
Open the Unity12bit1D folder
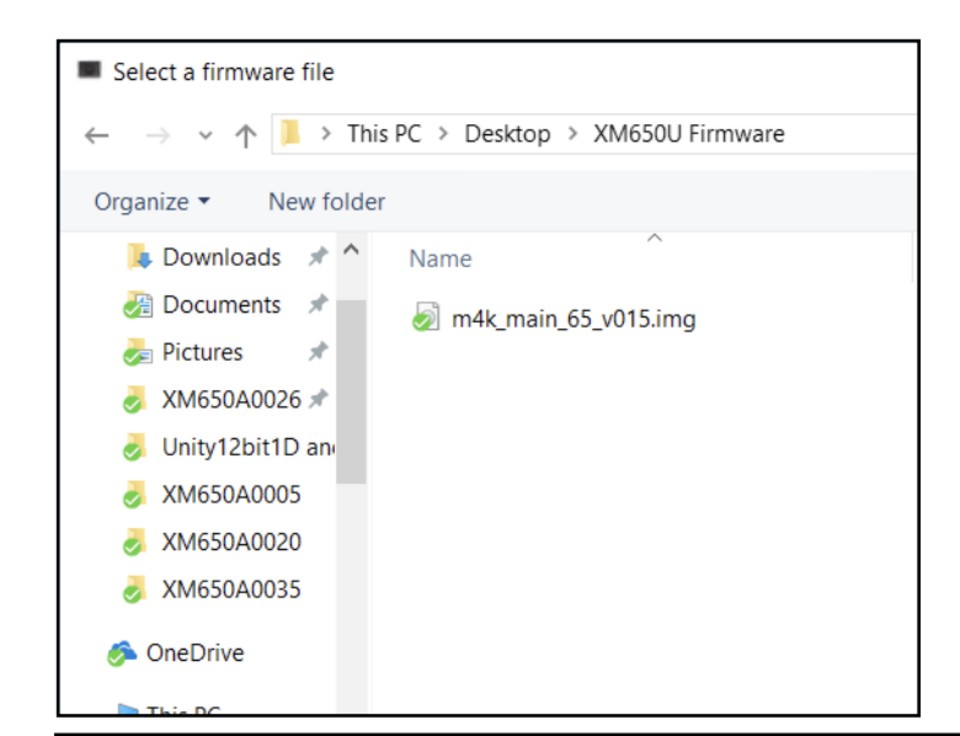tap(246, 447)
